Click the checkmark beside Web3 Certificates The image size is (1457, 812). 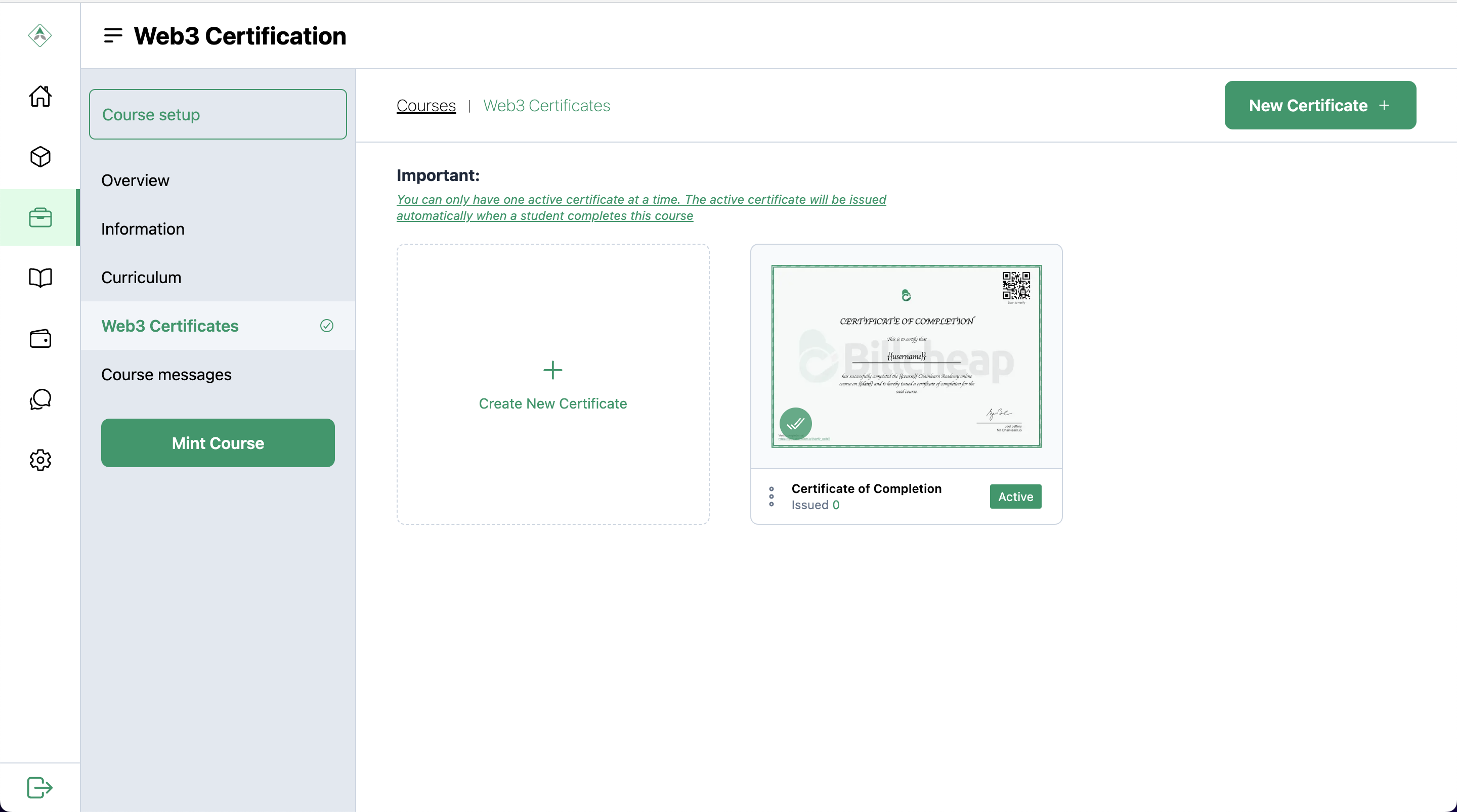click(326, 326)
